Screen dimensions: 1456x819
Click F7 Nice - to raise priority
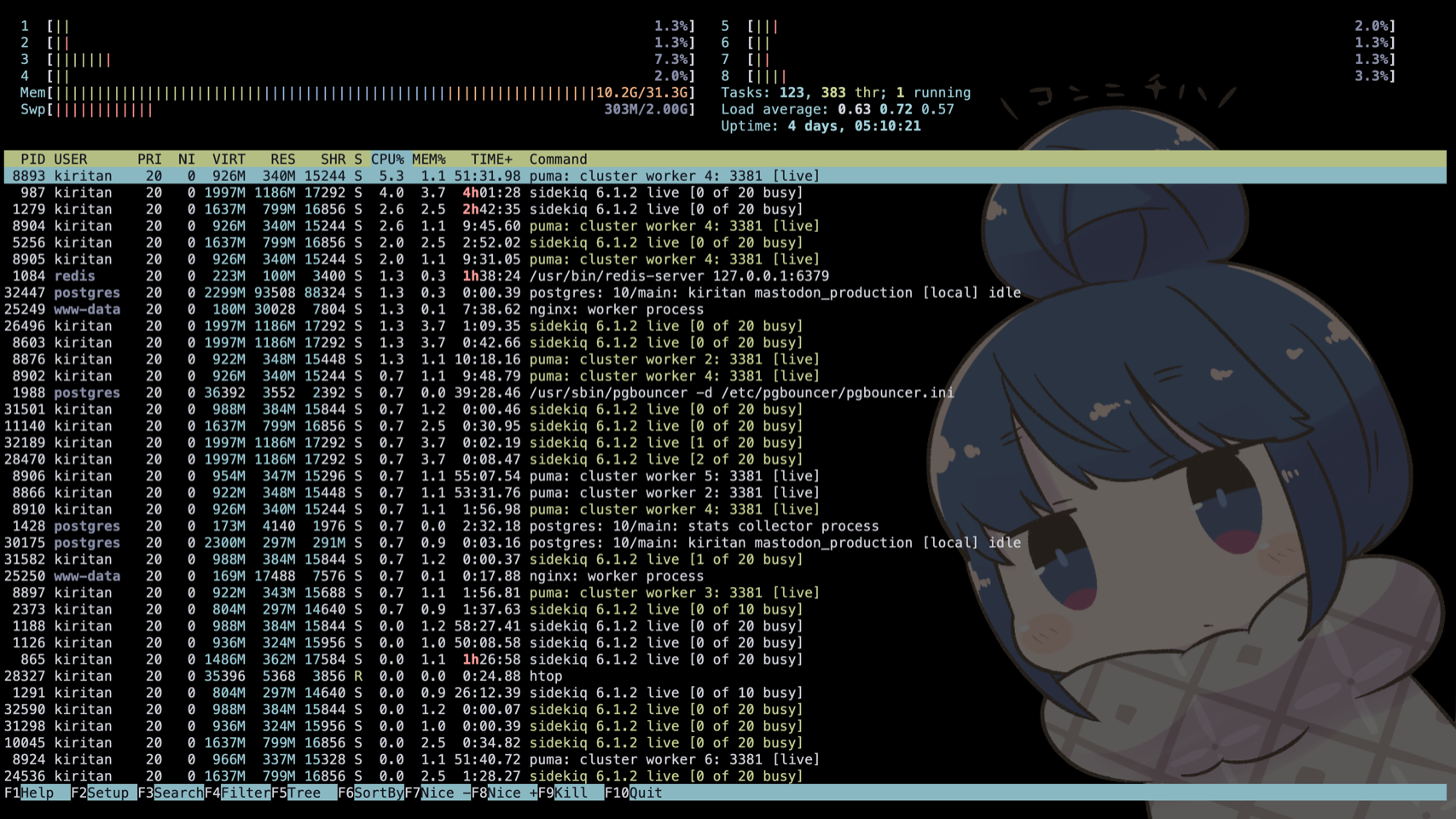point(438,793)
